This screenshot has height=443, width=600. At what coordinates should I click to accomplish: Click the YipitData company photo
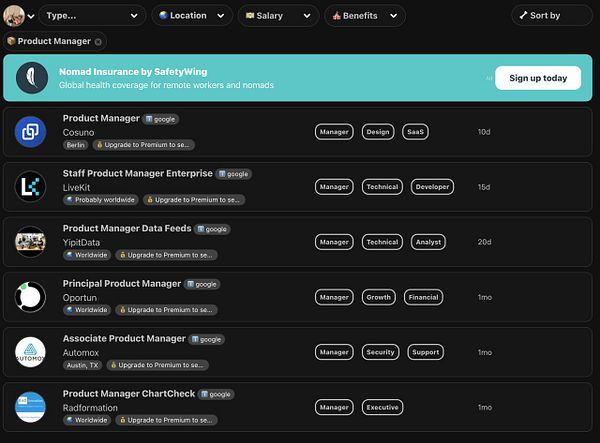pyautogui.click(x=30, y=242)
